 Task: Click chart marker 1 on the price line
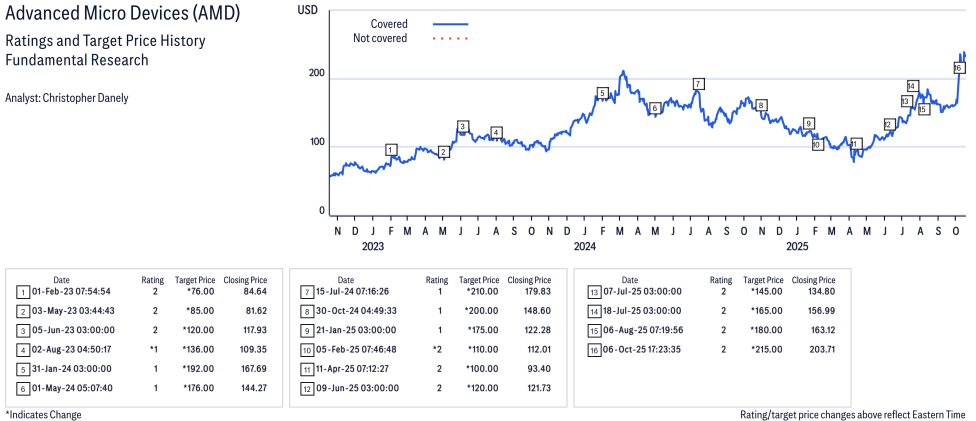[x=391, y=150]
